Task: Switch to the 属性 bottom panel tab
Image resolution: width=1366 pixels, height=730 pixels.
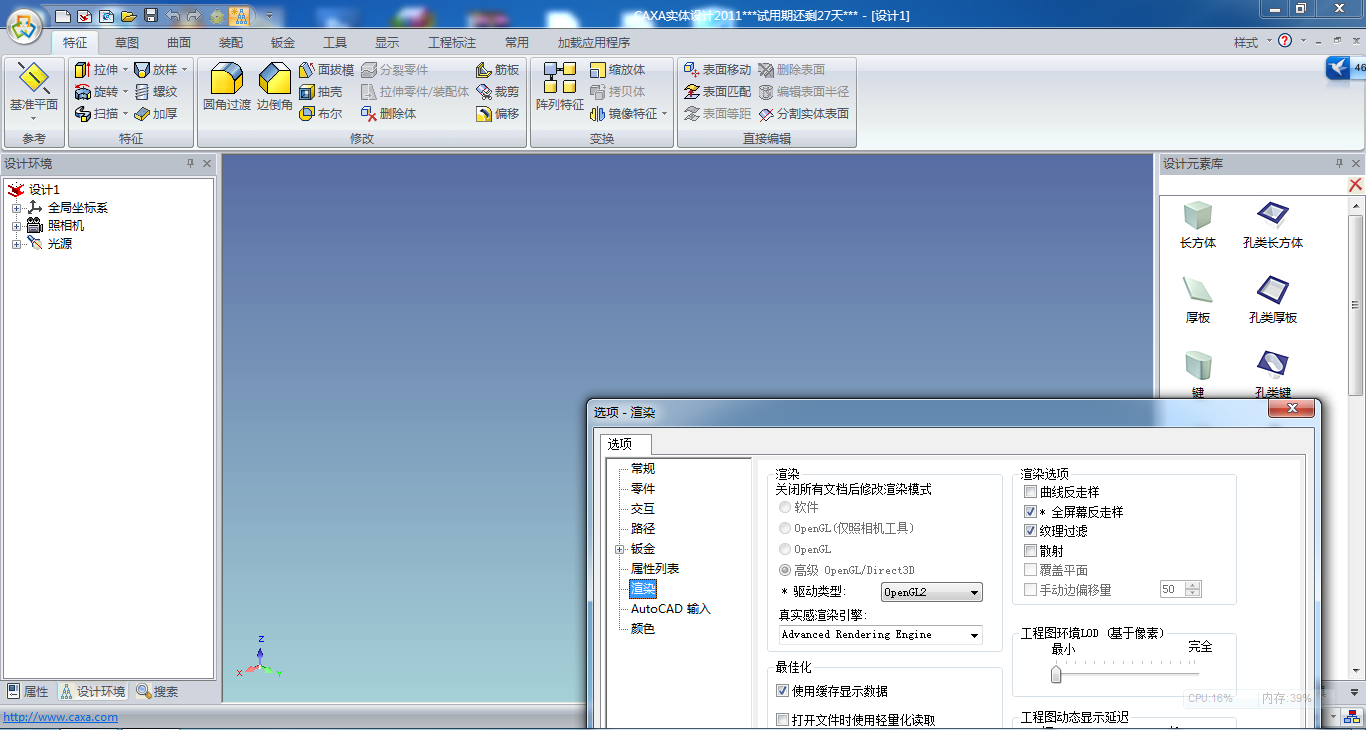Action: (28, 691)
